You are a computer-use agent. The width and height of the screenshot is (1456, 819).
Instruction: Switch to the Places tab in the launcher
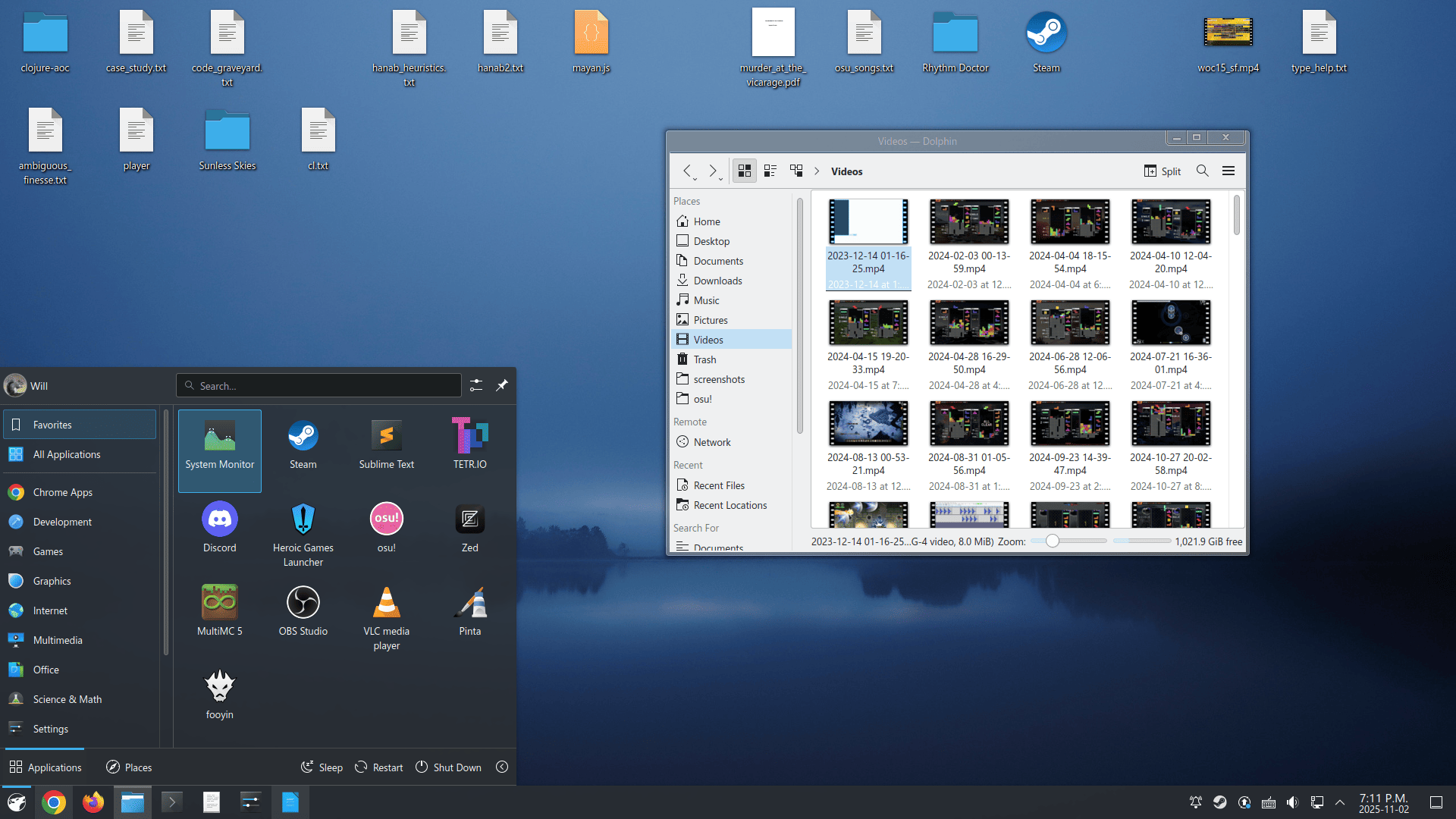(128, 767)
